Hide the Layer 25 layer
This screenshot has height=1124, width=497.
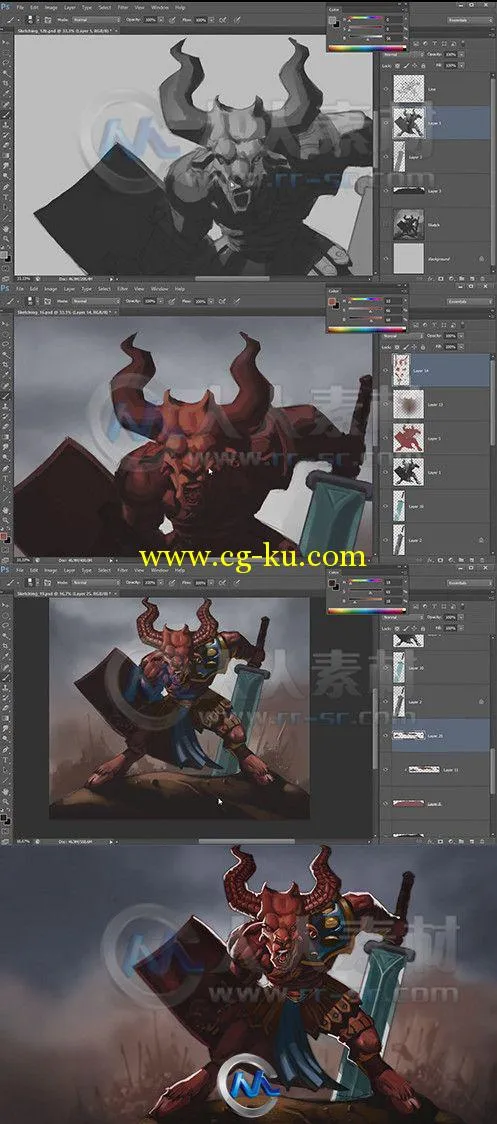tap(386, 735)
